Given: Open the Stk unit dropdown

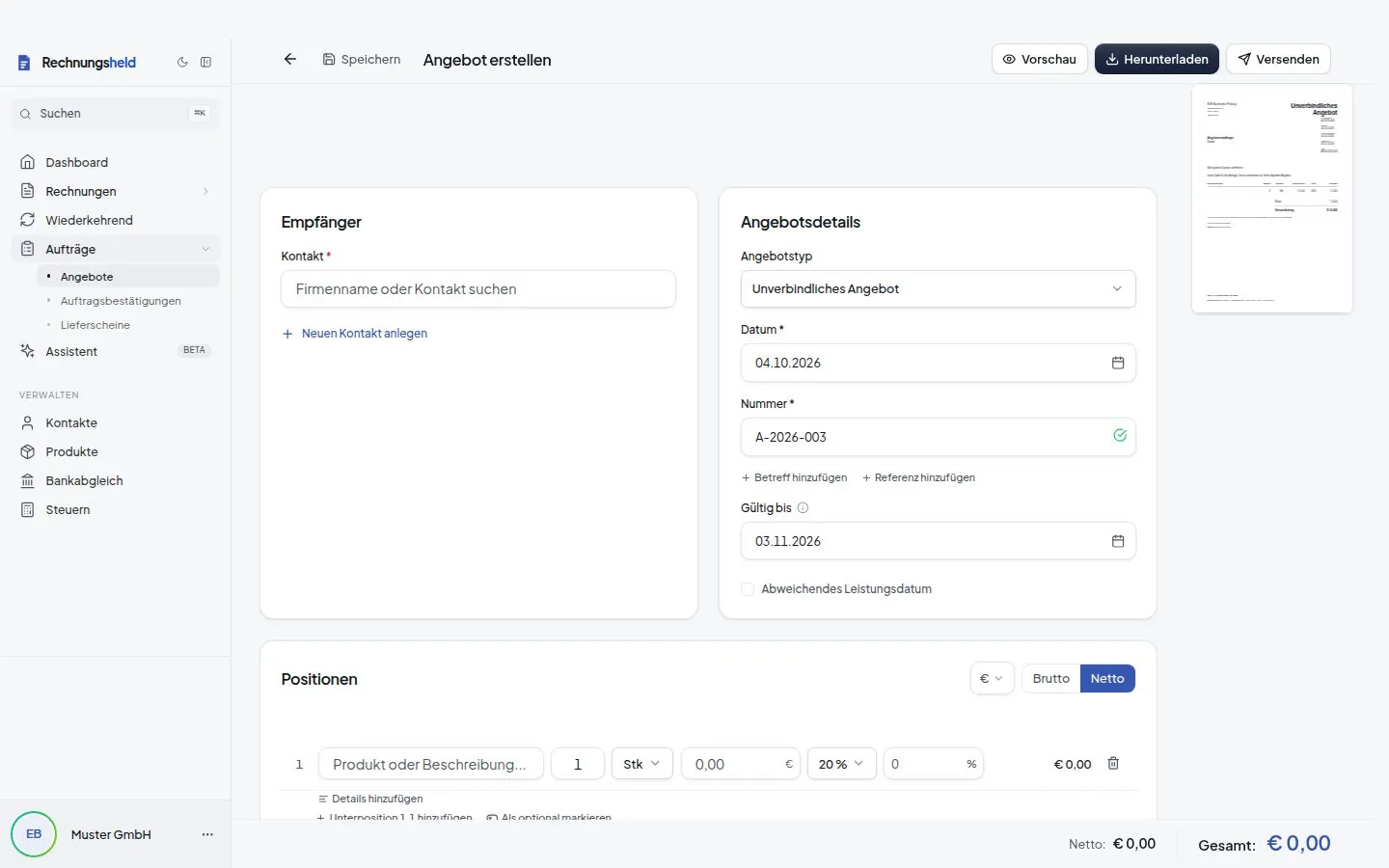Looking at the screenshot, I should [641, 764].
